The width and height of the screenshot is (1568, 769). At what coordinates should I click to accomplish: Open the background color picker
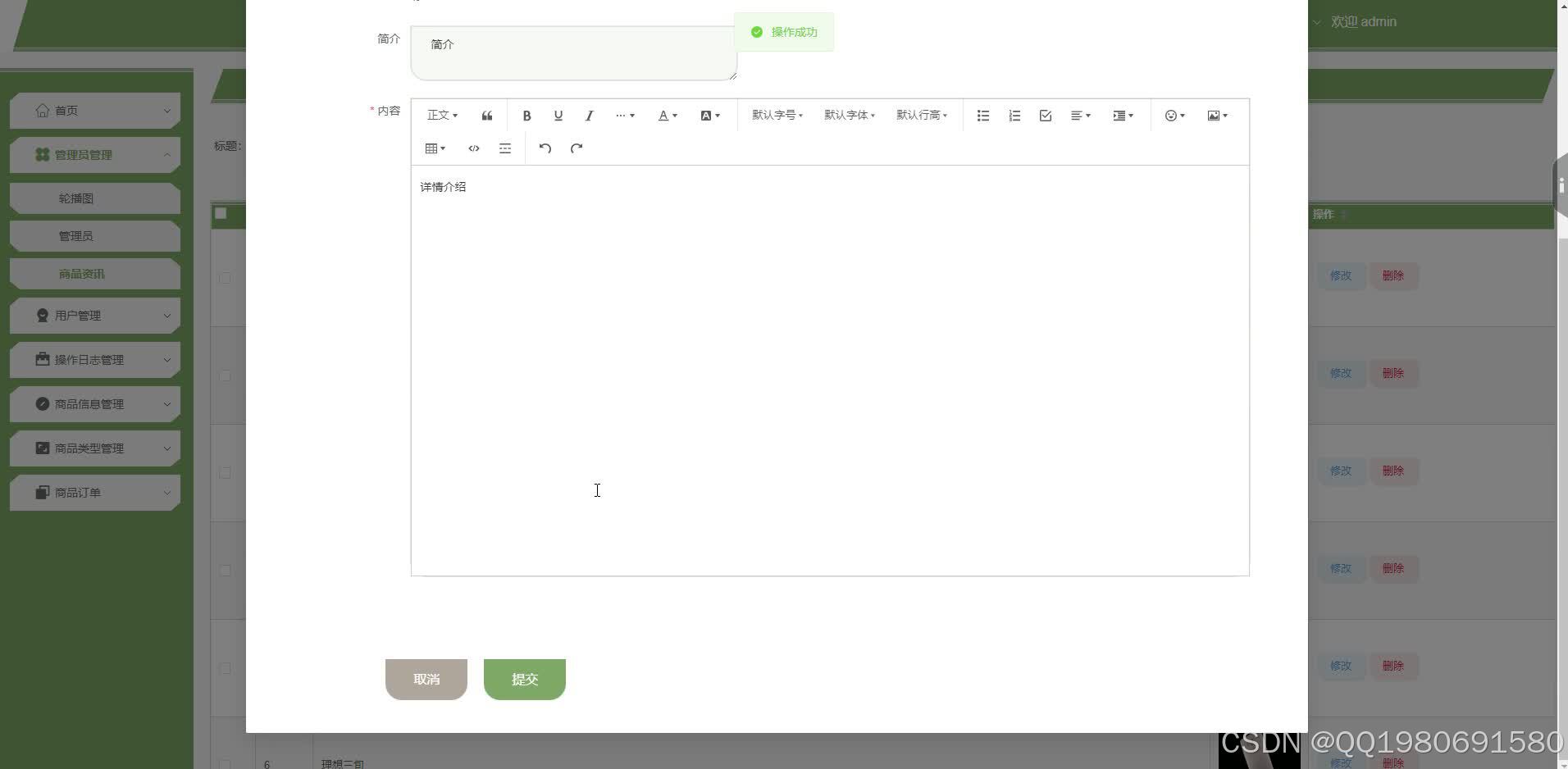pyautogui.click(x=710, y=116)
